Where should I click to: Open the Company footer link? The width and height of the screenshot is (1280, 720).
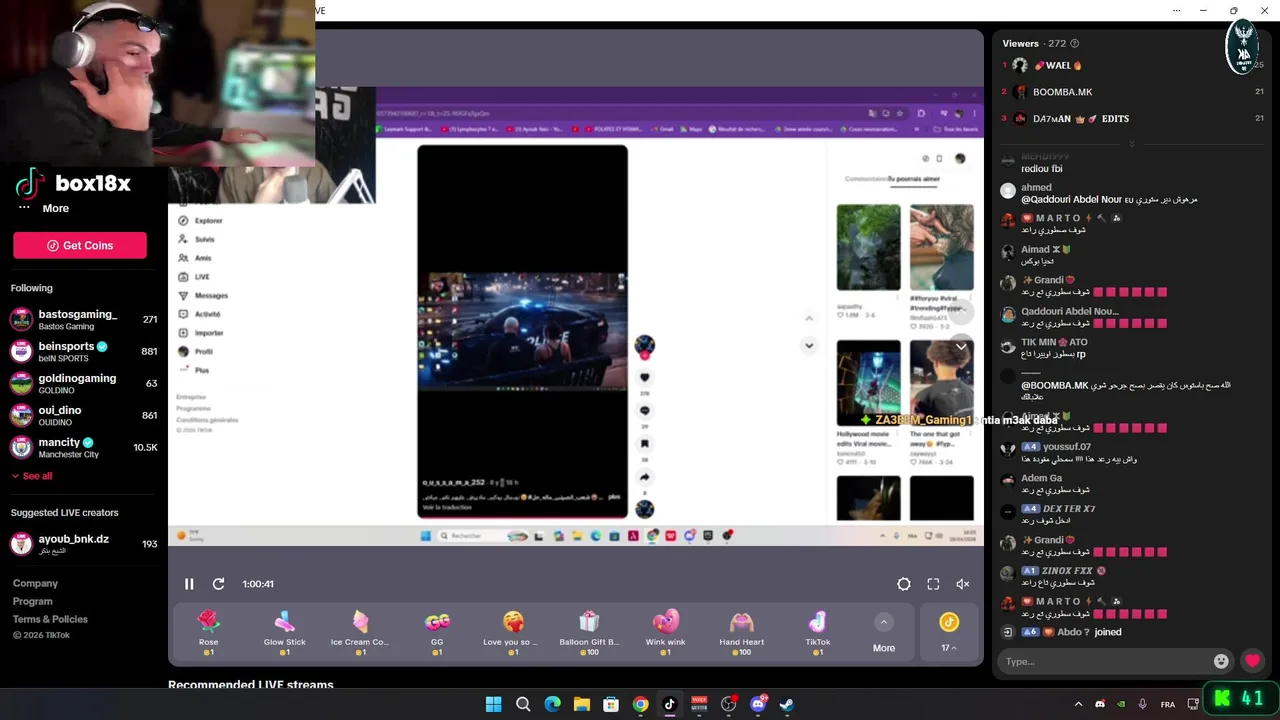pyautogui.click(x=35, y=583)
